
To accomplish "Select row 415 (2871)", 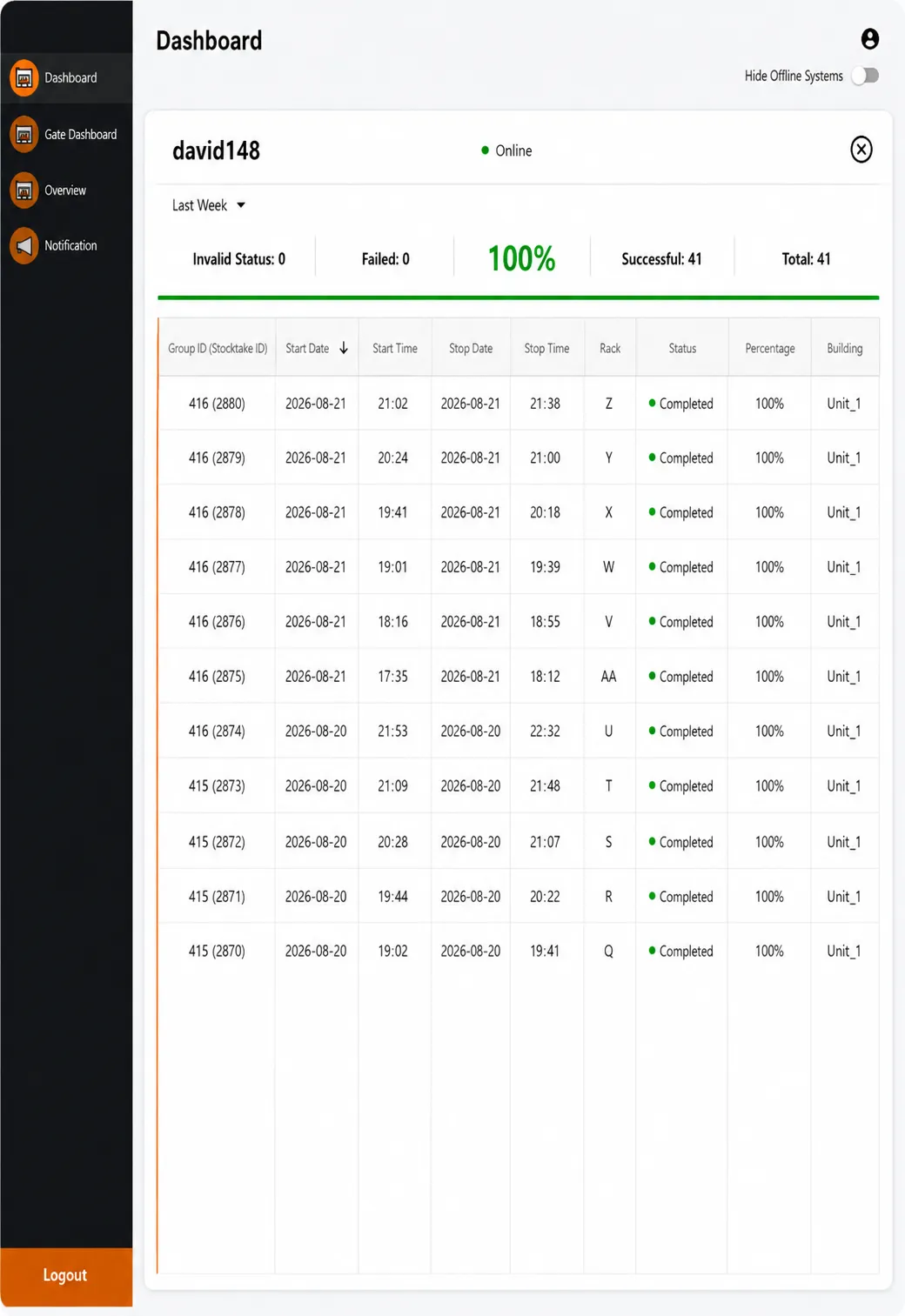I will click(x=519, y=897).
